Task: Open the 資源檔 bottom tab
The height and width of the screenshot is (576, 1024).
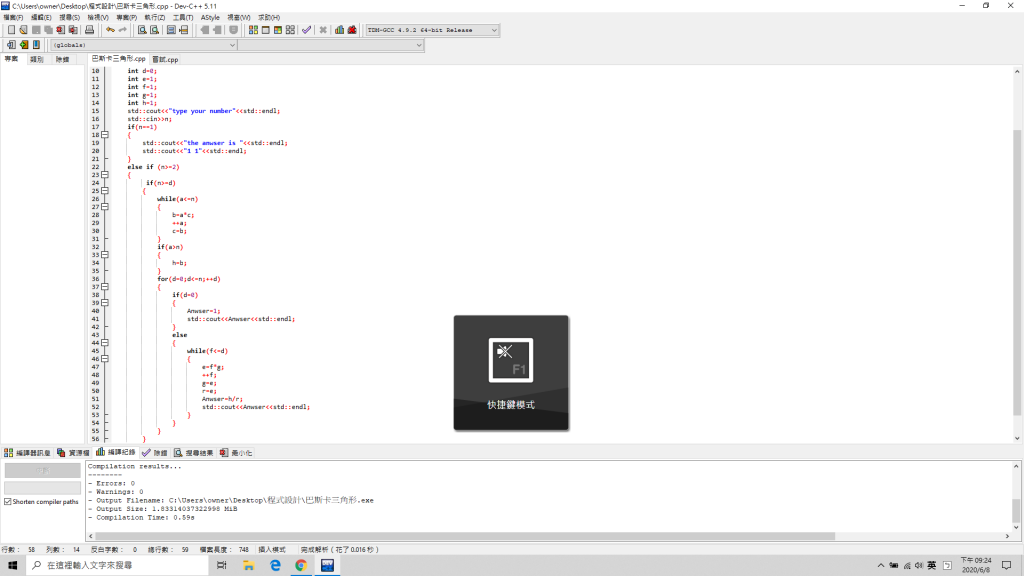Action: pos(73,453)
